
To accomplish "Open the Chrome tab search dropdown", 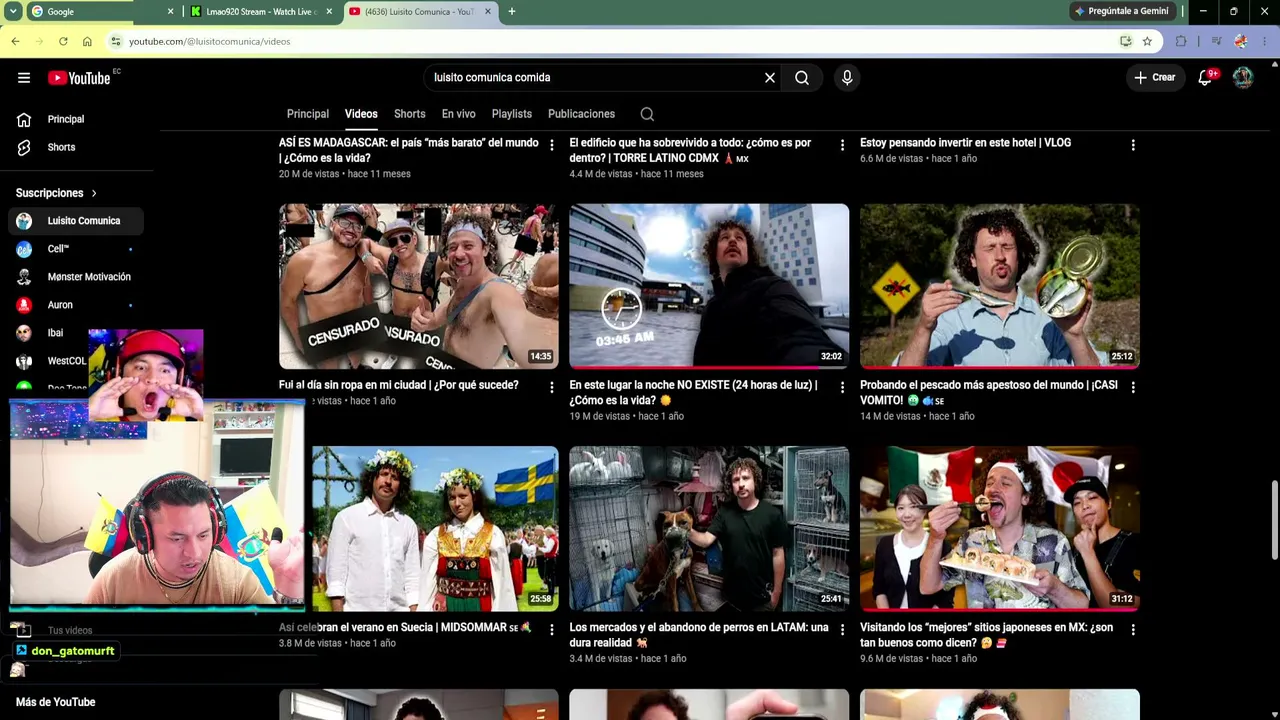I will pos(13,12).
